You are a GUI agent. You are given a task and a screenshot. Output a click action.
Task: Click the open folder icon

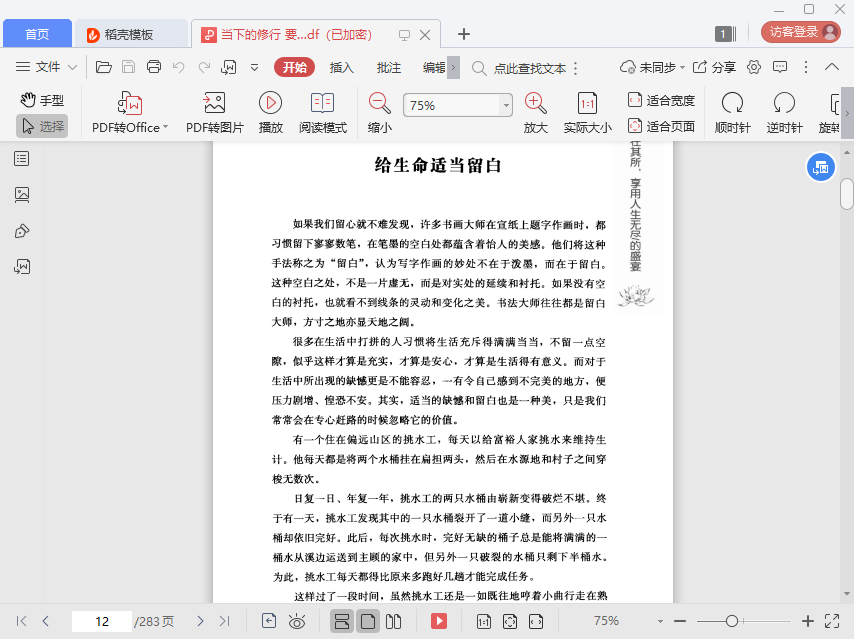pos(103,67)
